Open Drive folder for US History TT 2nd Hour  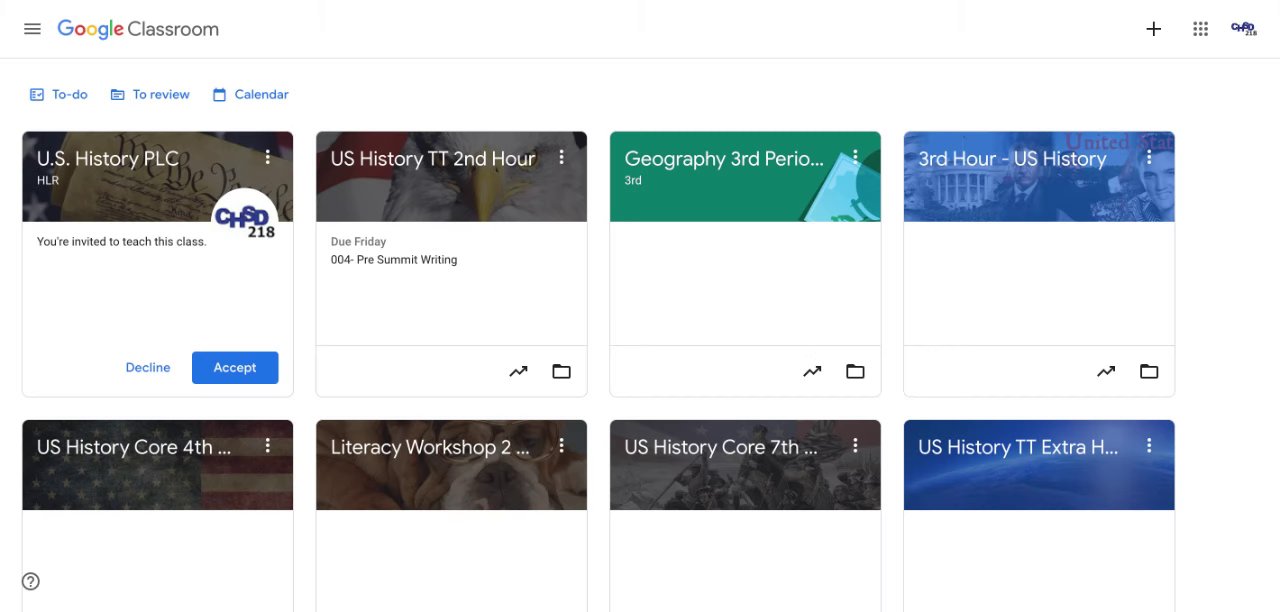point(562,371)
